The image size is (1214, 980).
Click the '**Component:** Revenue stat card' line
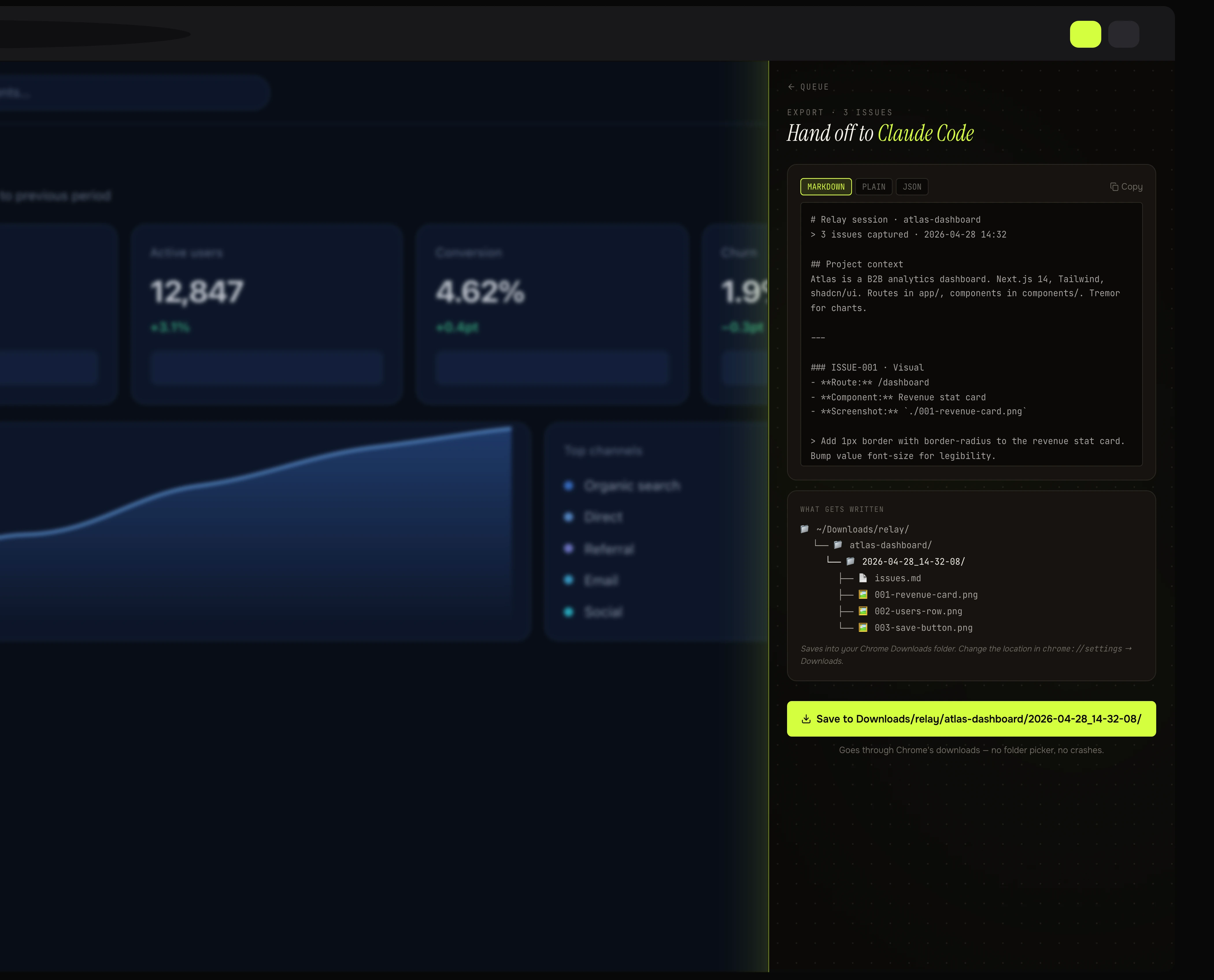(x=899, y=397)
